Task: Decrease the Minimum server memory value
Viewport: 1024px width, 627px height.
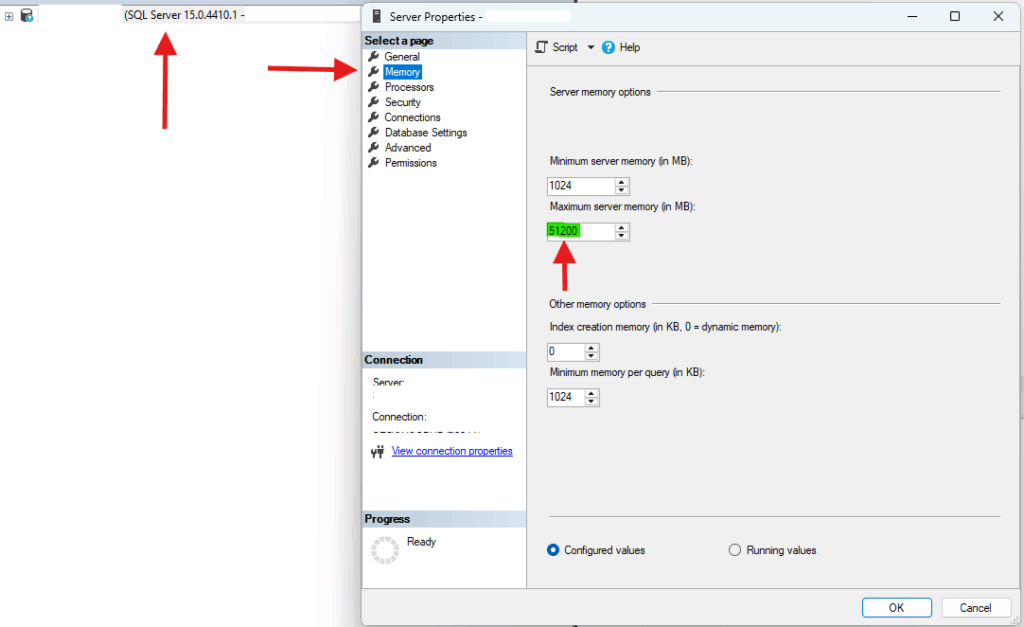Action: [x=622, y=190]
